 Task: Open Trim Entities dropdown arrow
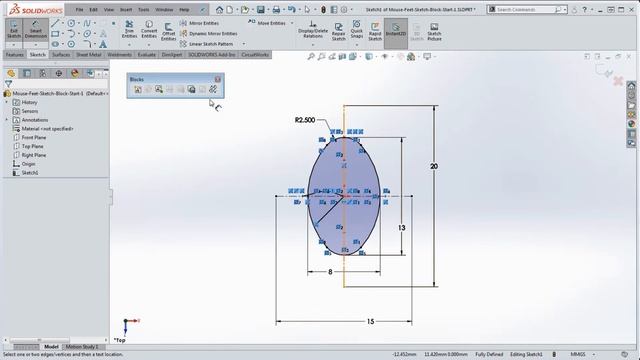point(129,44)
